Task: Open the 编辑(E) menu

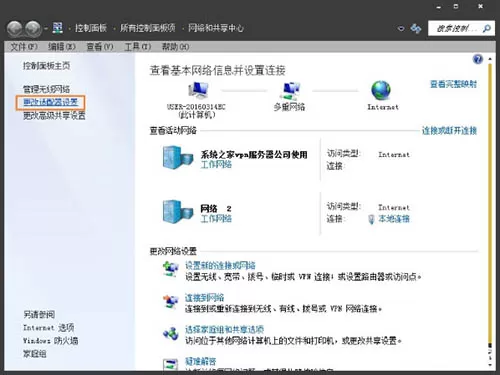Action: point(62,47)
